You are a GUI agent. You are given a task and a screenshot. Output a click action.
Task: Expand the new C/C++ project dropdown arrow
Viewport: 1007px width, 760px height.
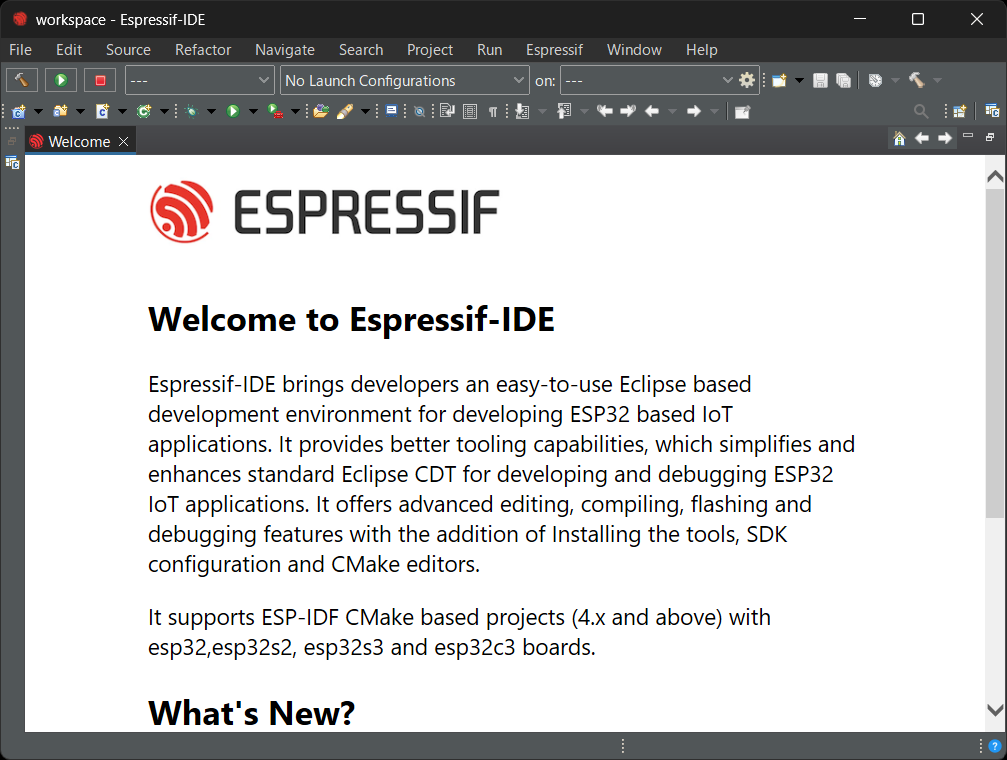38,111
